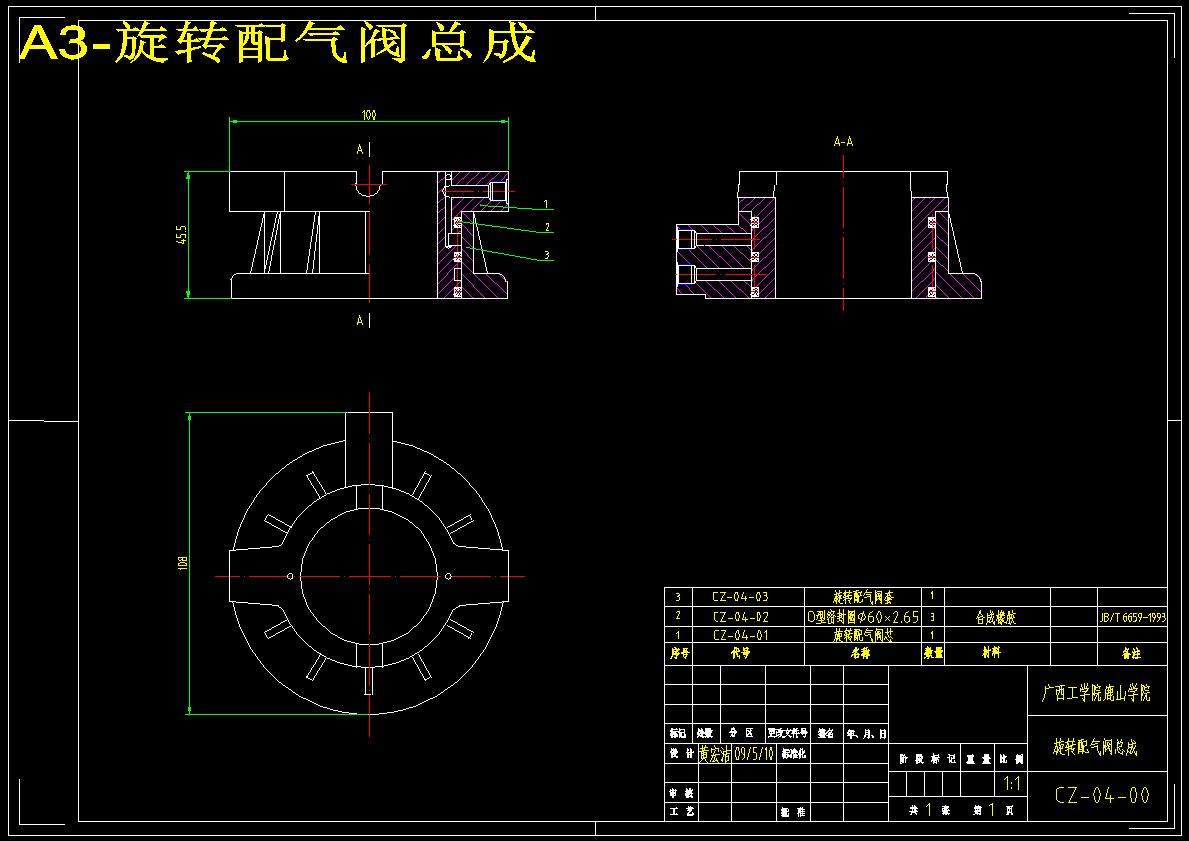Screen dimensions: 1189x841
Task: Click the material cell 合成橡胶
Action: click(x=996, y=618)
